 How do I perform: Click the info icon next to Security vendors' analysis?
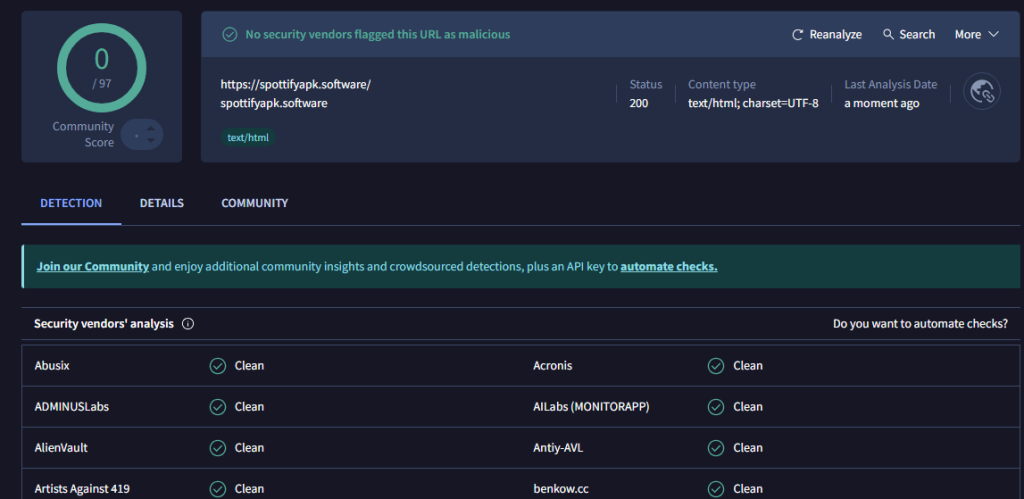click(x=188, y=324)
